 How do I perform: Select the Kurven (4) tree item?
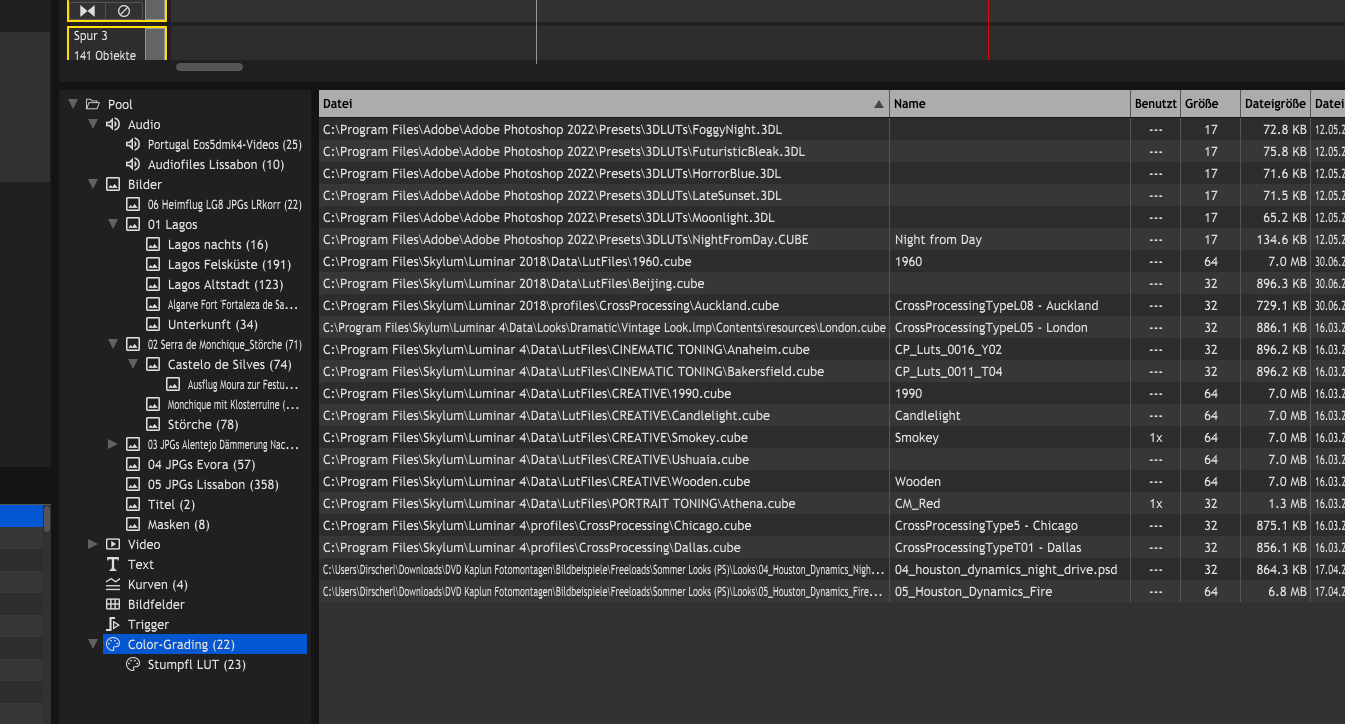click(157, 584)
